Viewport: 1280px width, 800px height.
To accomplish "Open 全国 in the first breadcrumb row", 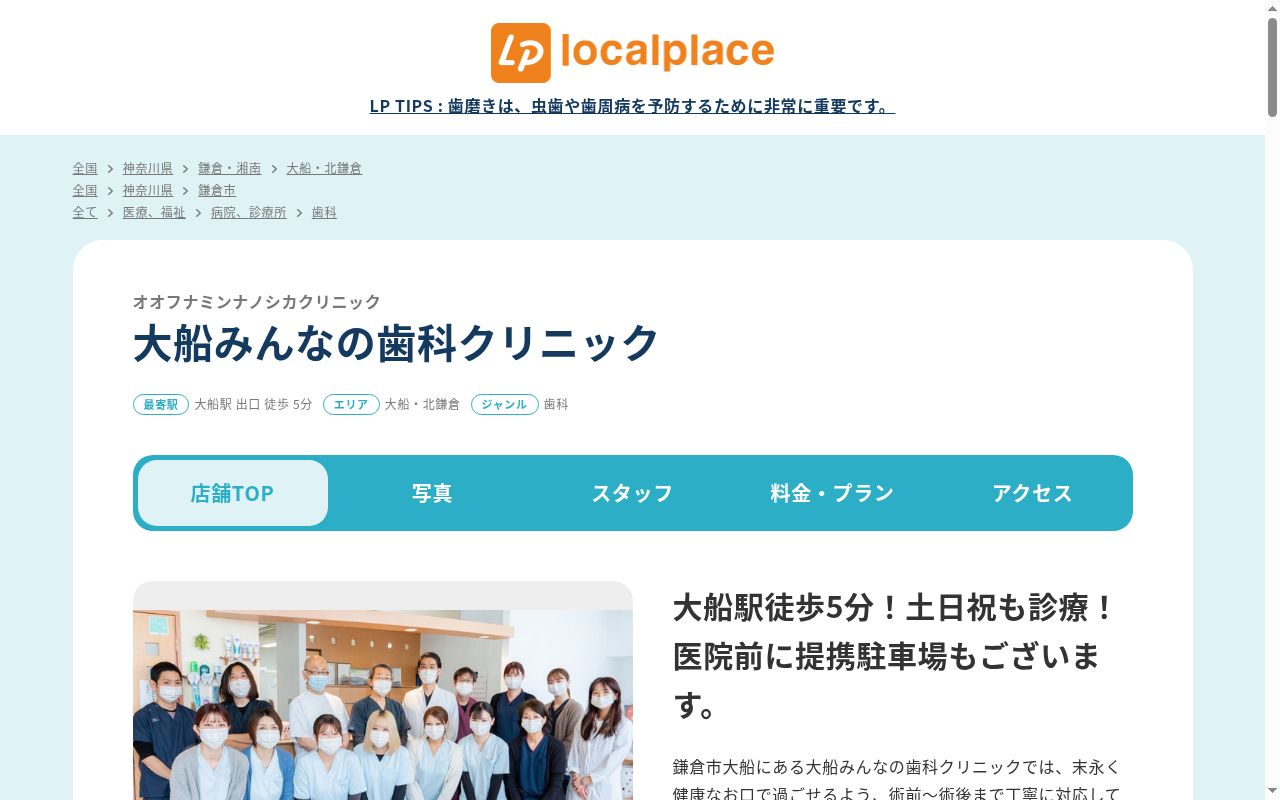I will click(85, 168).
